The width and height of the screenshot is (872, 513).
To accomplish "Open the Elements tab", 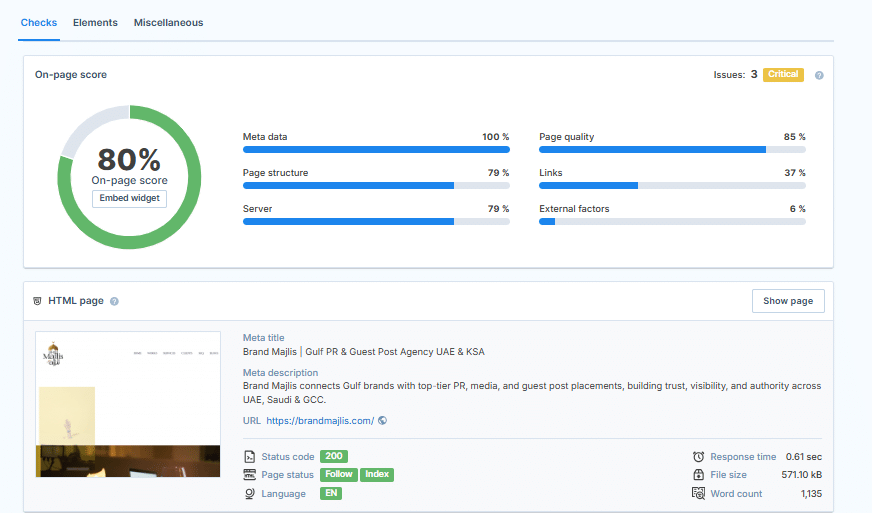I will (95, 23).
